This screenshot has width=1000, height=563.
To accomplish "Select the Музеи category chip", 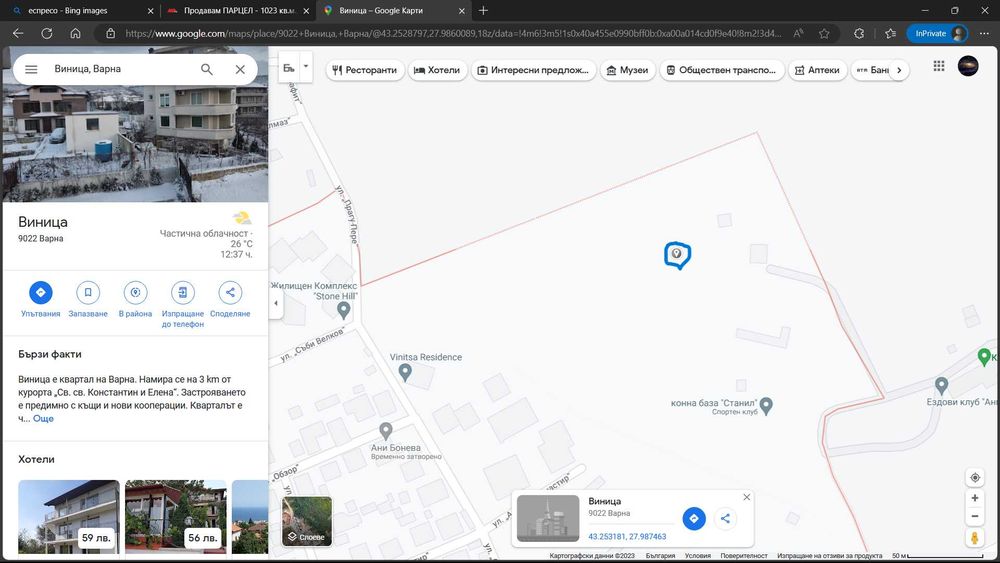I will point(627,70).
